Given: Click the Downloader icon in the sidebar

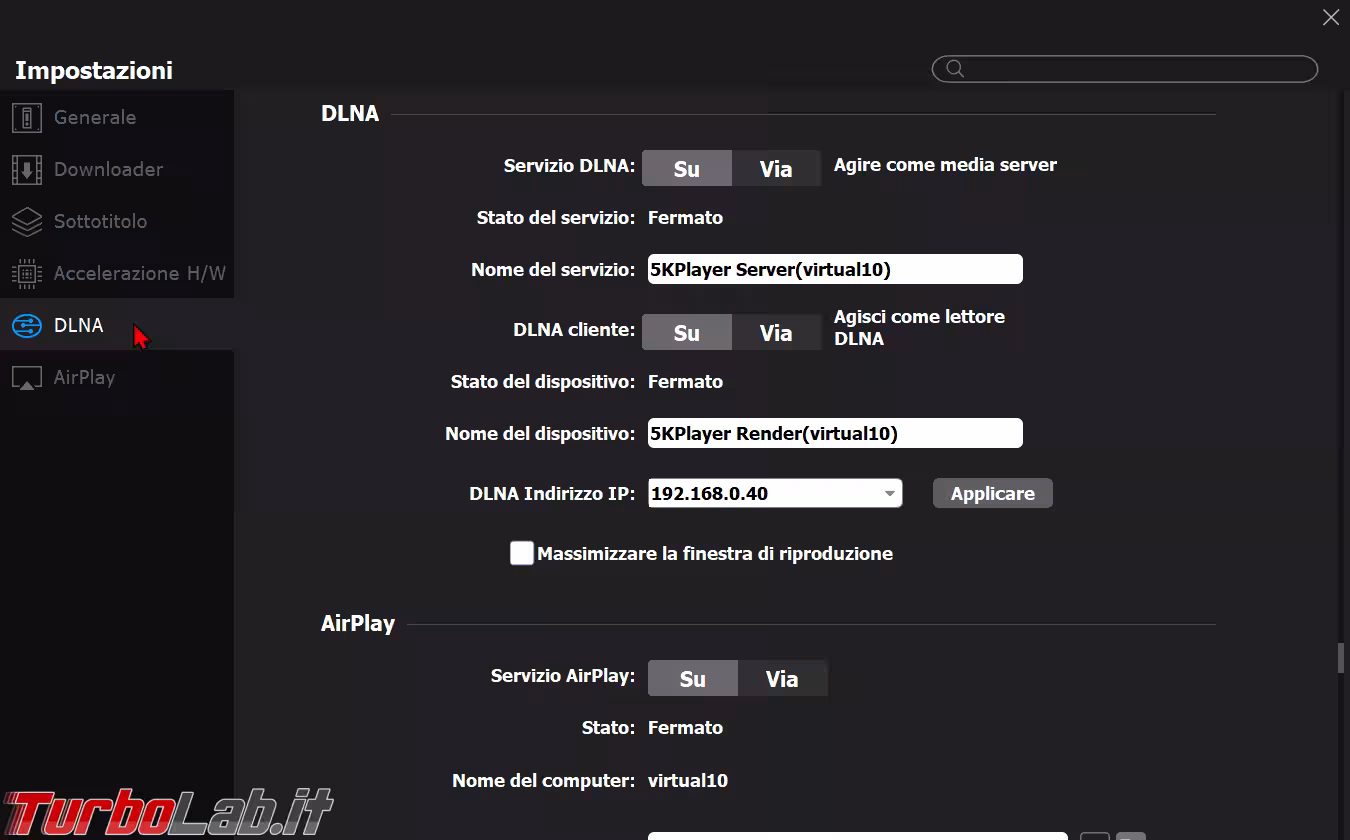Looking at the screenshot, I should click(27, 169).
